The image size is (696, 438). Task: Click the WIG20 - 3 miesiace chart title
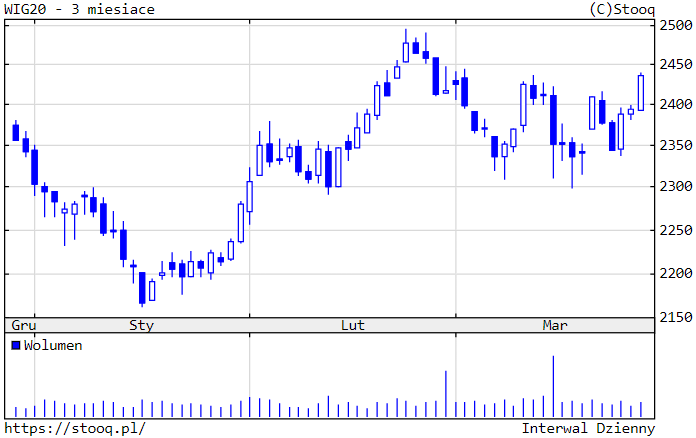click(x=79, y=9)
